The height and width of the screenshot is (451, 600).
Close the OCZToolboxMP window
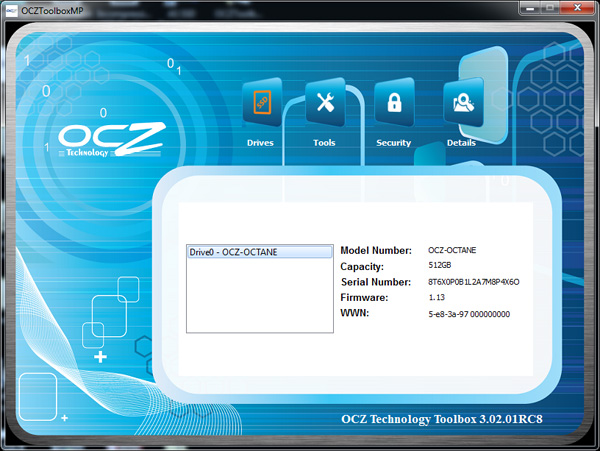click(x=578, y=8)
